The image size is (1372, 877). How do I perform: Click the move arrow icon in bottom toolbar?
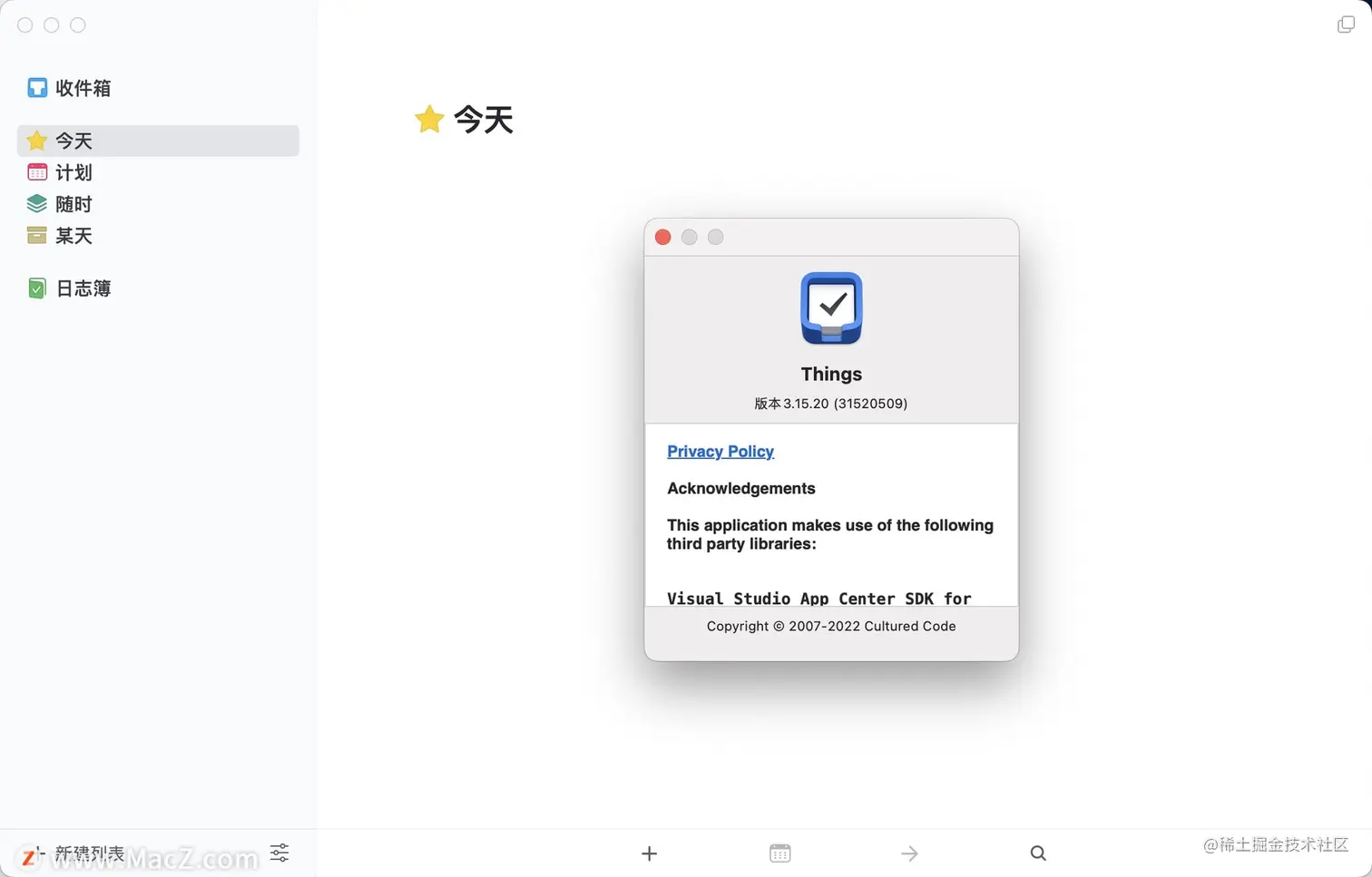[909, 853]
